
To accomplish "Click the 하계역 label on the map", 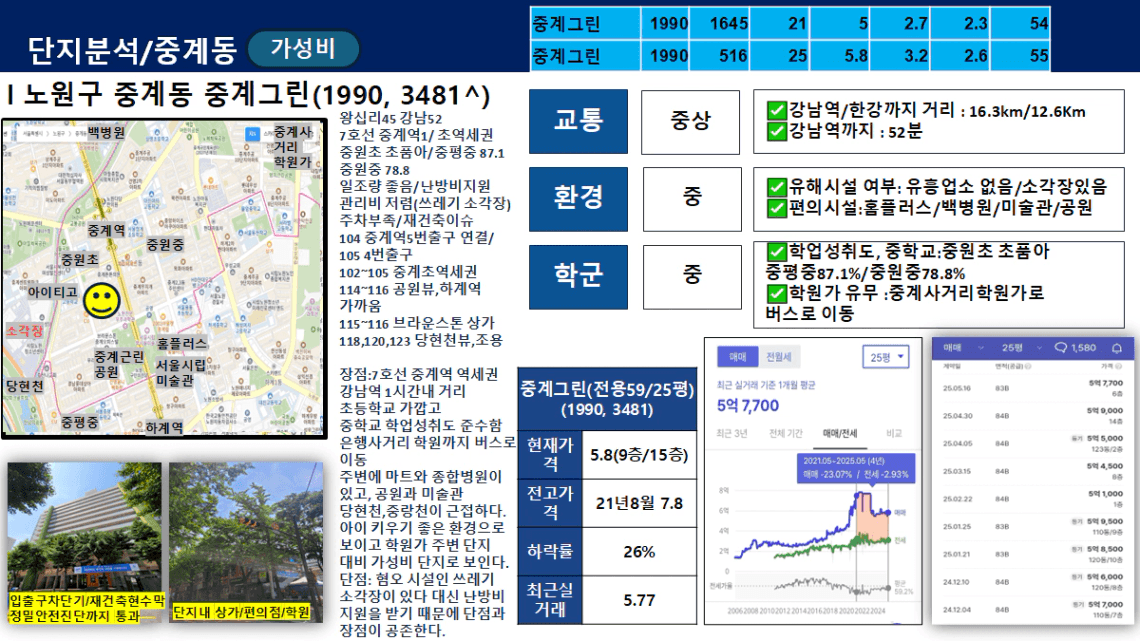I will (x=164, y=428).
